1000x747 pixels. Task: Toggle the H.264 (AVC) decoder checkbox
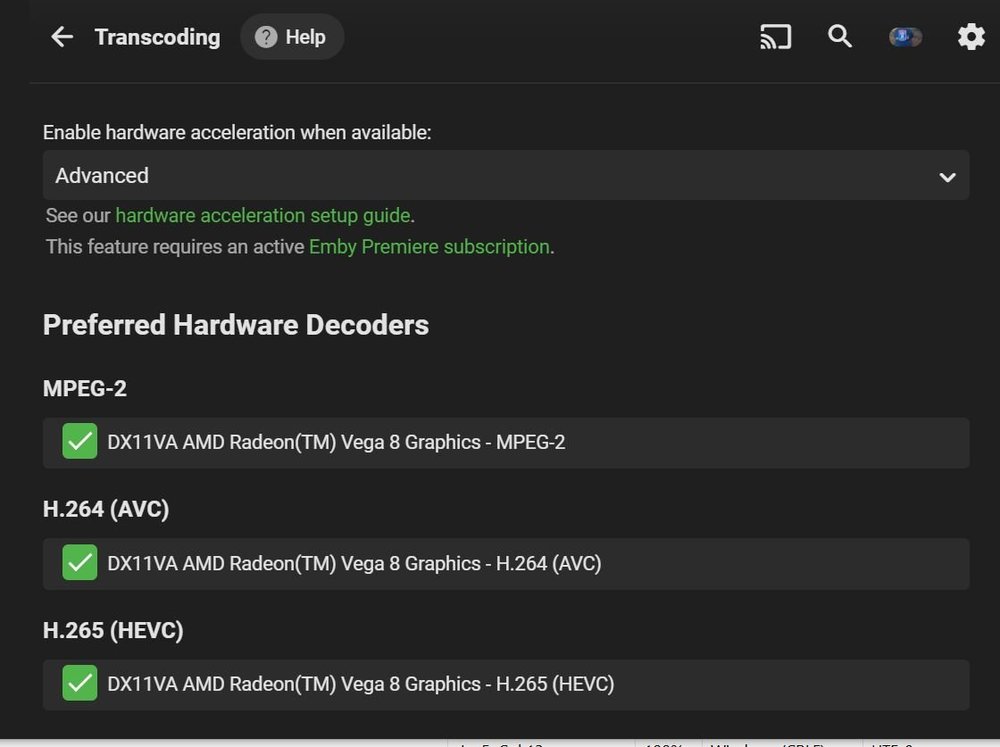pos(80,563)
